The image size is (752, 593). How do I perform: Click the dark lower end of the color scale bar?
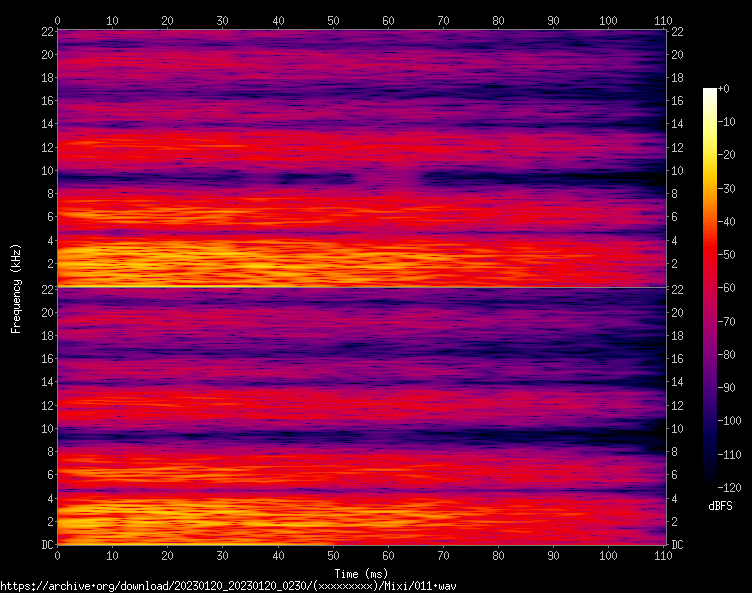[x=709, y=482]
